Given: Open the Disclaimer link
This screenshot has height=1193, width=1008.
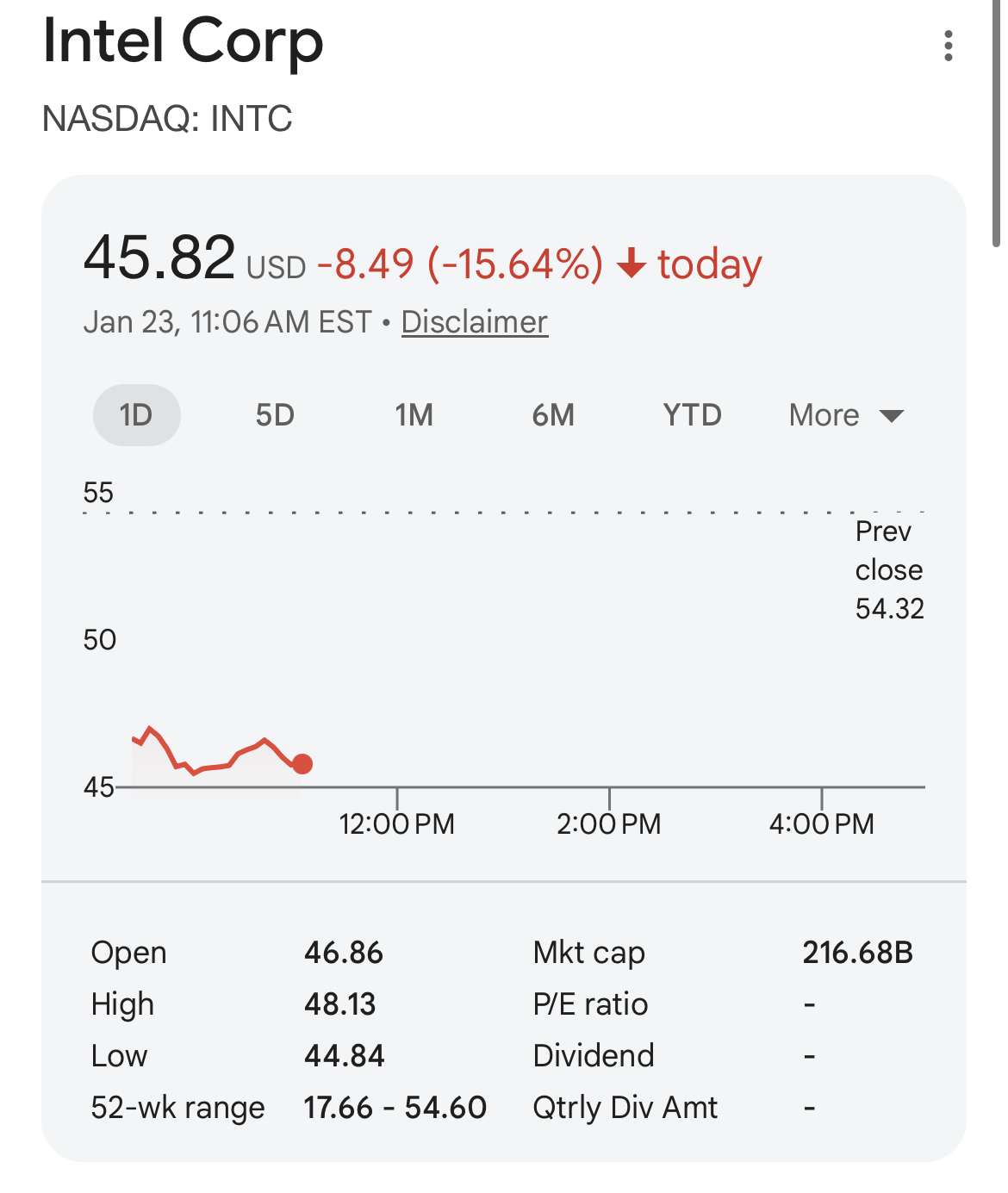Looking at the screenshot, I should coord(475,322).
